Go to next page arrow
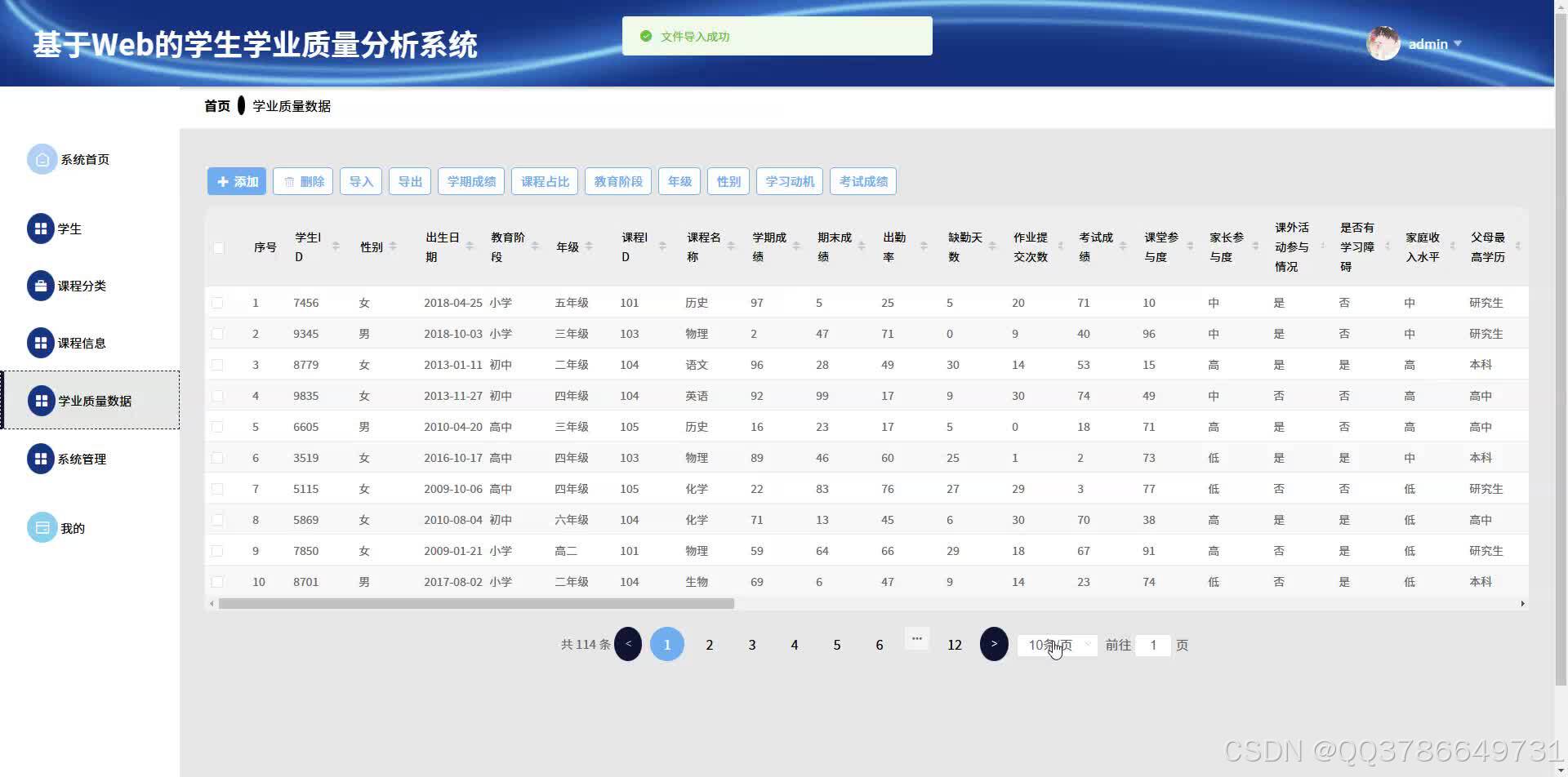Viewport: 1568px width, 777px height. coord(994,644)
